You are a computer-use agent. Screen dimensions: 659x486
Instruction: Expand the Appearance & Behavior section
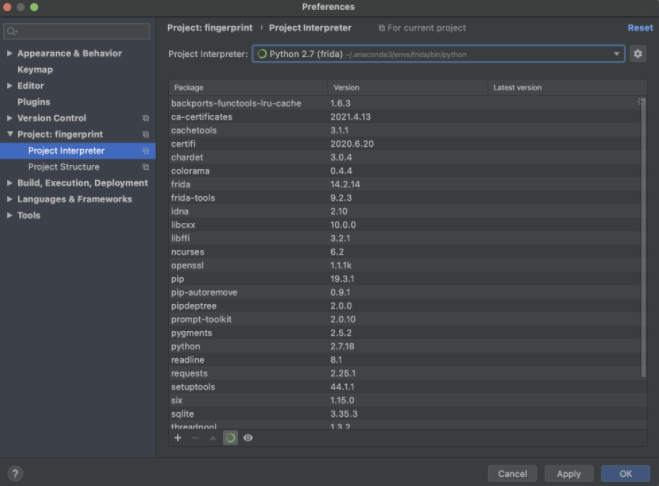pyautogui.click(x=10, y=53)
